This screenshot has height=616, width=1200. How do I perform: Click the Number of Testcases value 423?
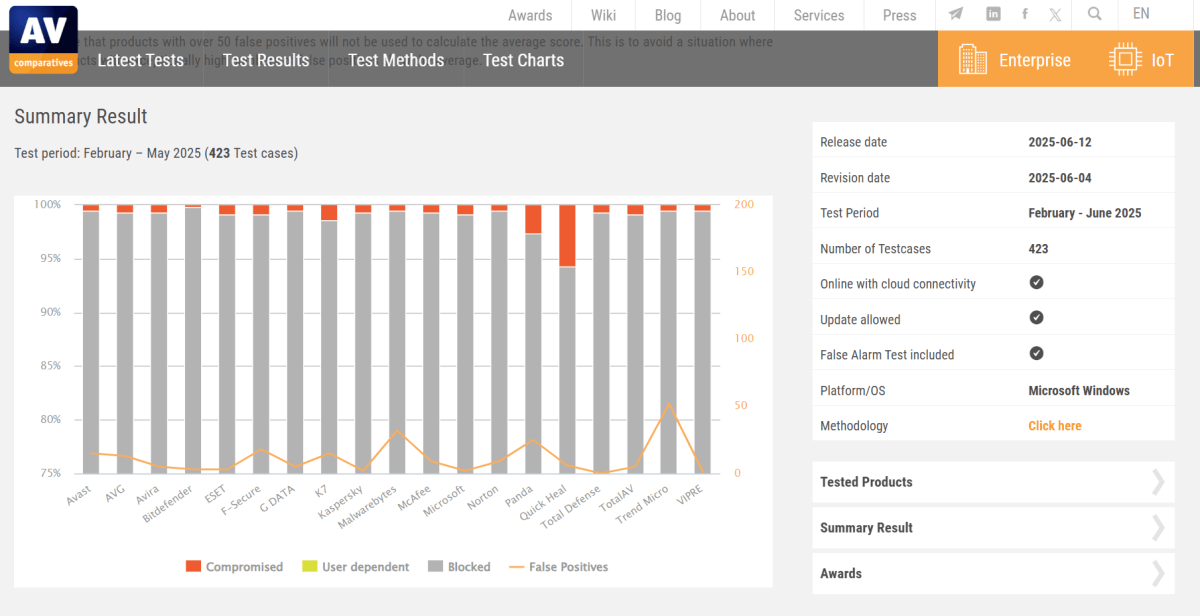click(x=1038, y=249)
